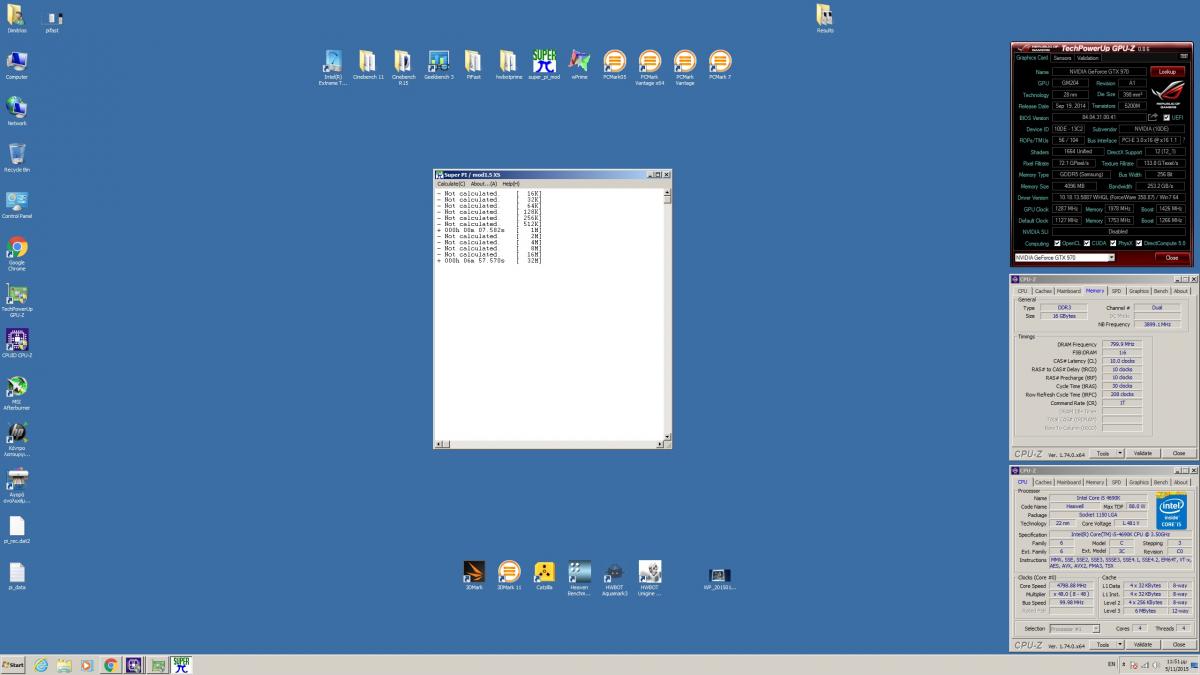Select the Recycle Bin desktop icon
This screenshot has height=675, width=1200.
pos(17,158)
